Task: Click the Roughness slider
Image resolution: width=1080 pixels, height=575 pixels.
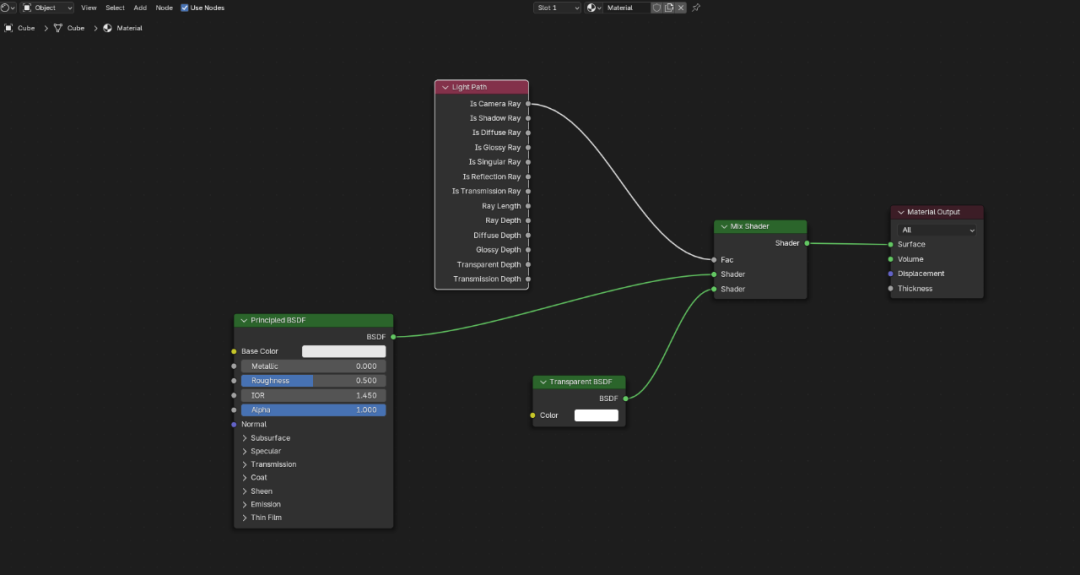Action: [x=313, y=381]
